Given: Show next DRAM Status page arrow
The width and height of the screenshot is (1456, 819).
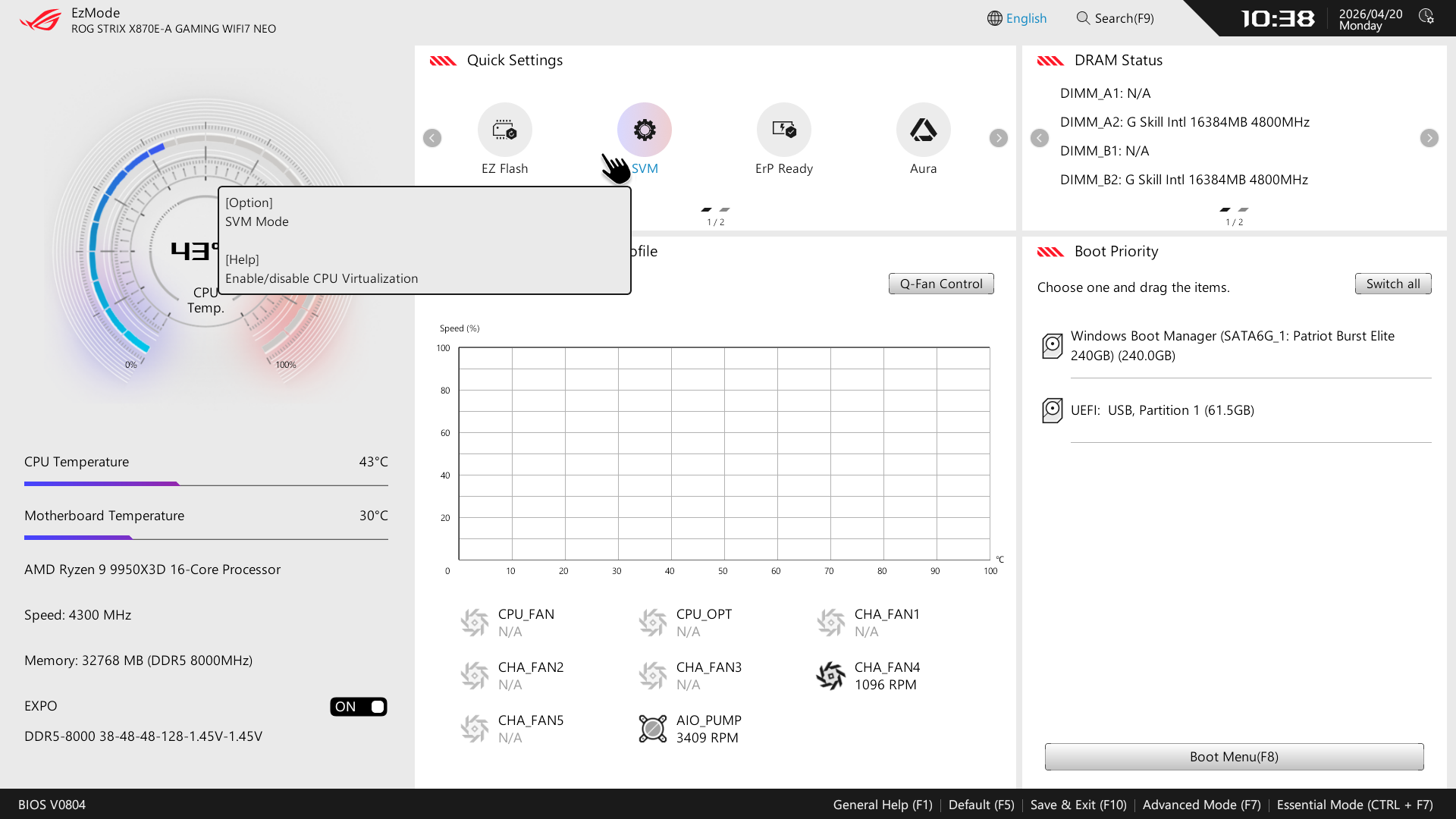Looking at the screenshot, I should [x=1429, y=138].
